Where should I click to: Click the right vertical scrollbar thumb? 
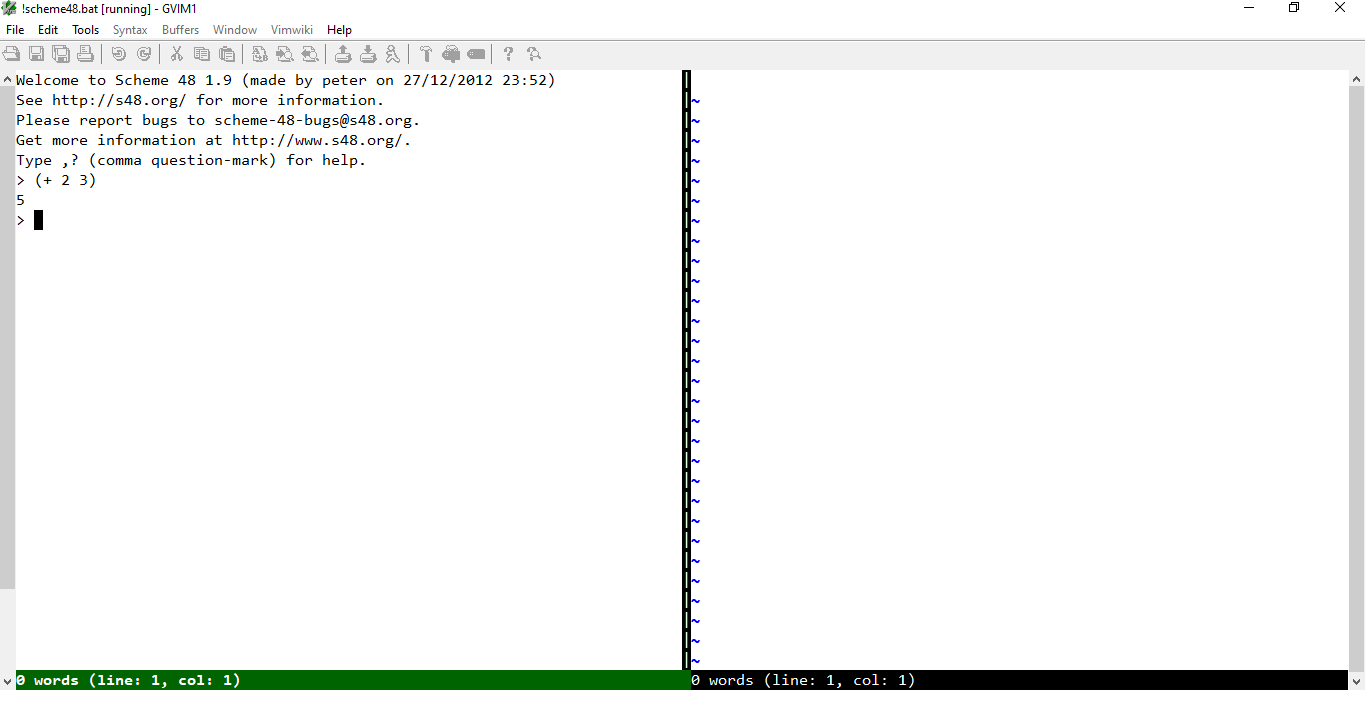coord(1357,380)
